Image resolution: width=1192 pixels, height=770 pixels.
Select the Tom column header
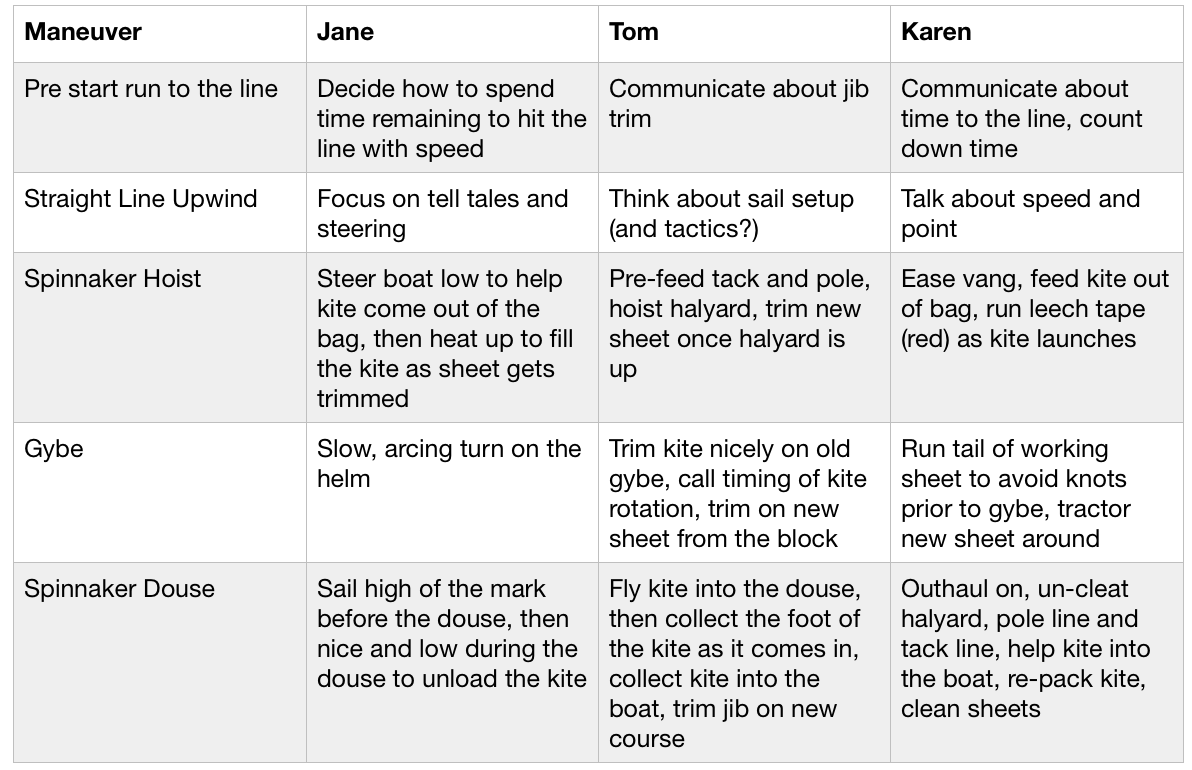[x=744, y=33]
